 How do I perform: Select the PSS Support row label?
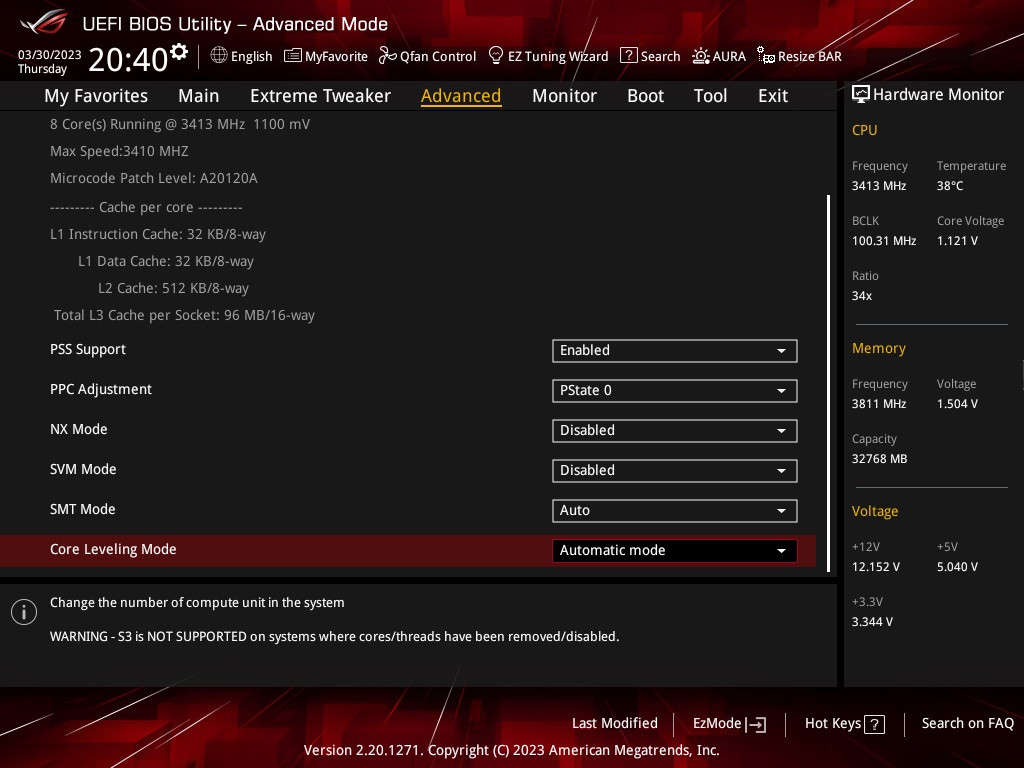88,349
